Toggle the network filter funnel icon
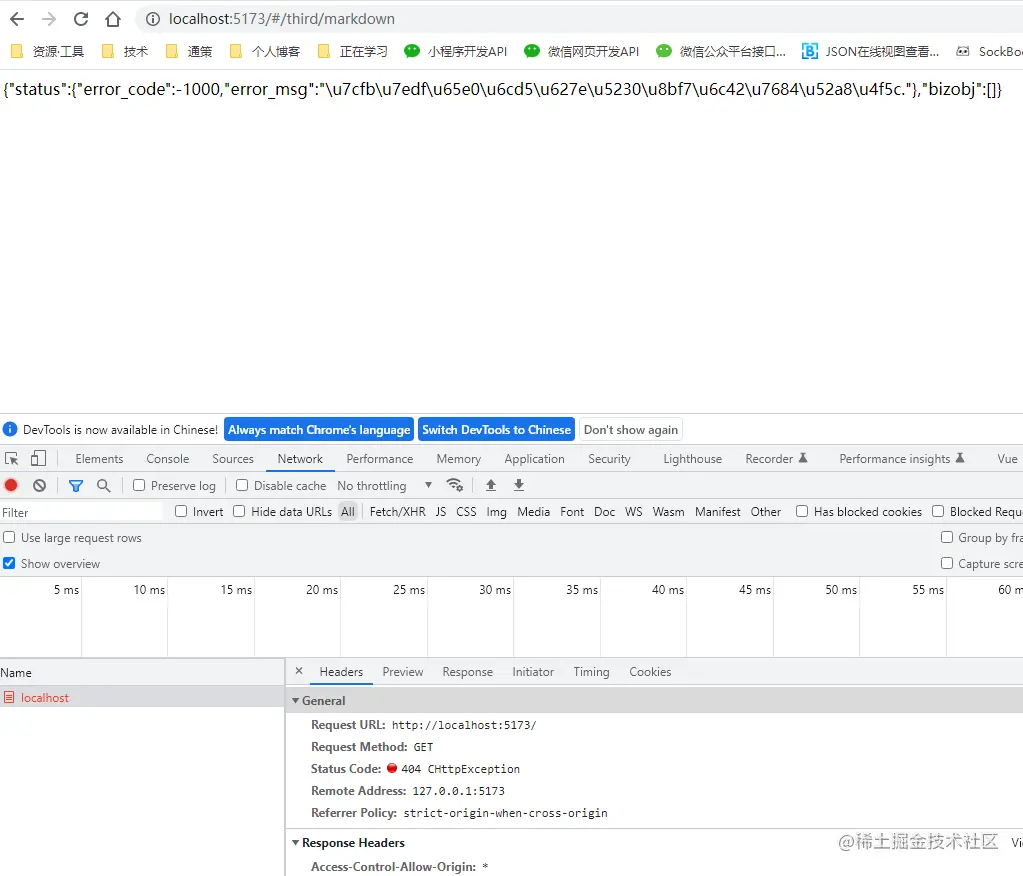Image resolution: width=1023 pixels, height=876 pixels. click(x=76, y=485)
